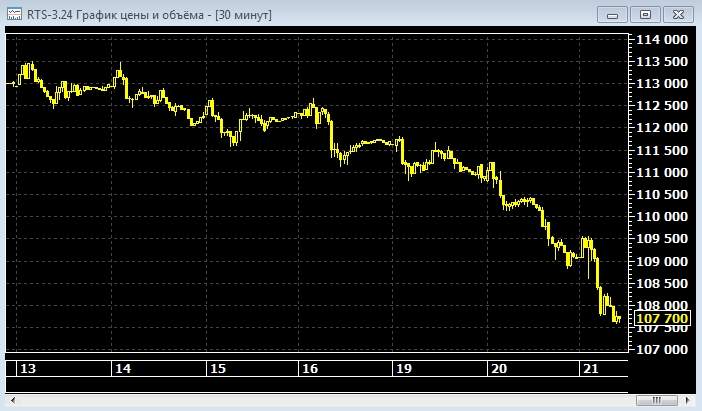Select date 13 on the time axis
Image resolution: width=702 pixels, height=411 pixels.
tap(28, 369)
